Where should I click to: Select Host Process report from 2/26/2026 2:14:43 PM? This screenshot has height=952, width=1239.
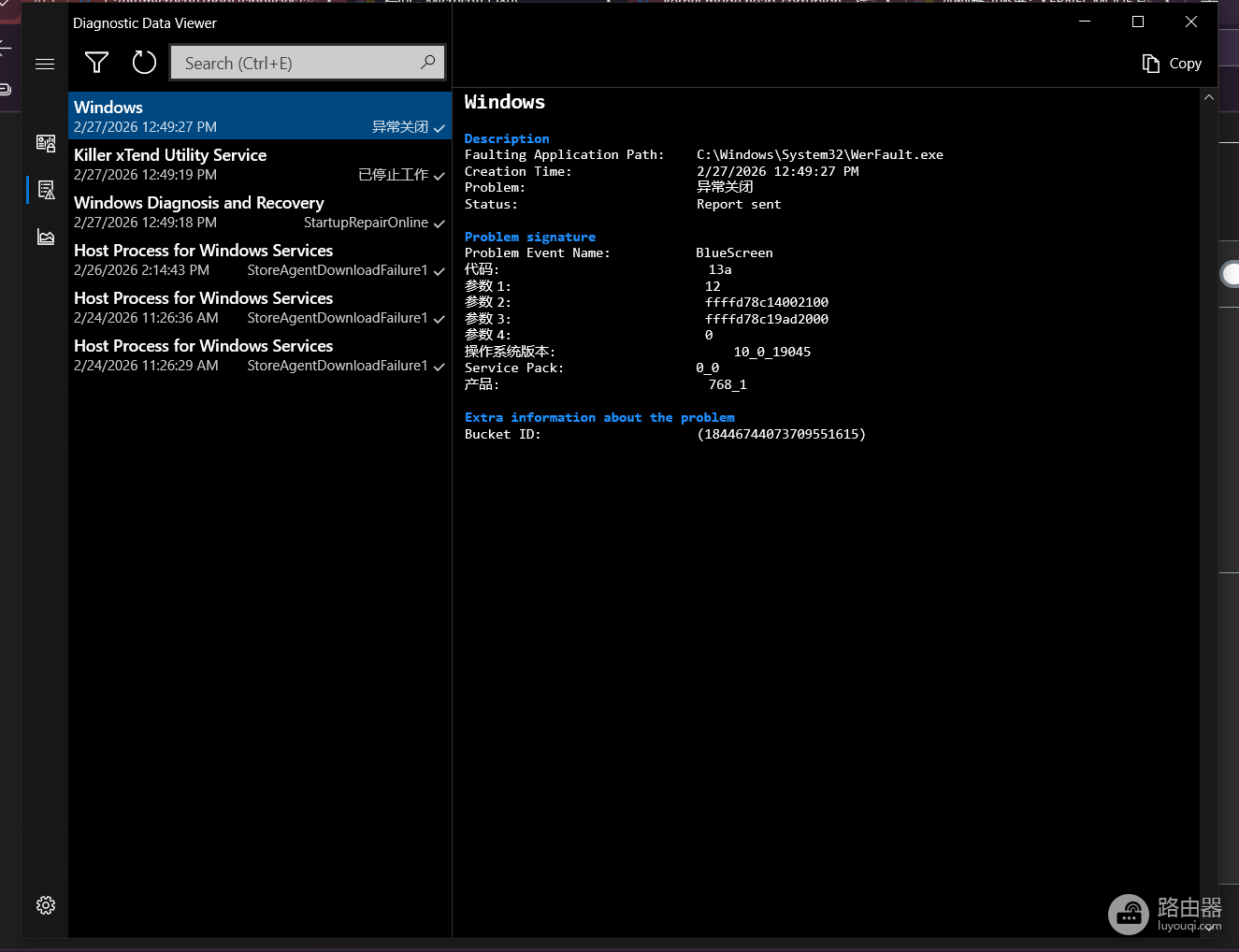[x=260, y=259]
